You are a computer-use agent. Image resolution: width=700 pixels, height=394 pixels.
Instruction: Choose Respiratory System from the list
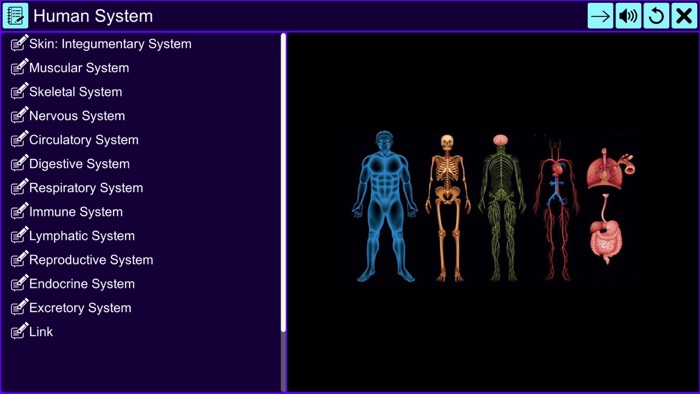86,188
